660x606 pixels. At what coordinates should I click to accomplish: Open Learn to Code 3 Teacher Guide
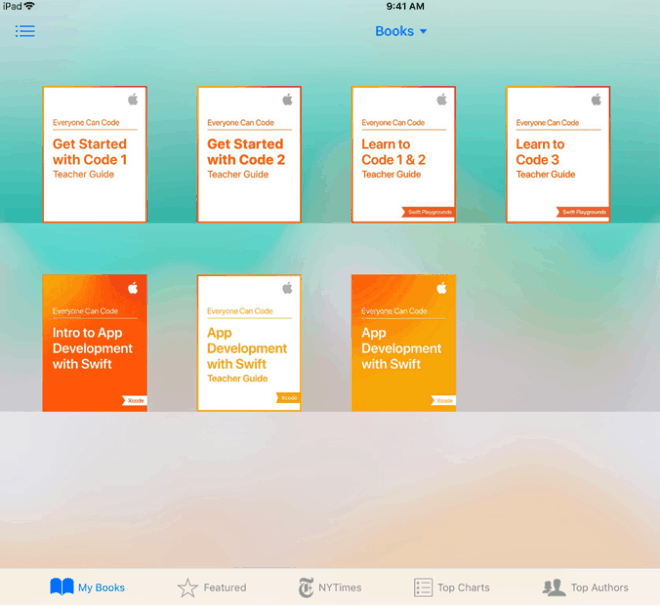557,154
